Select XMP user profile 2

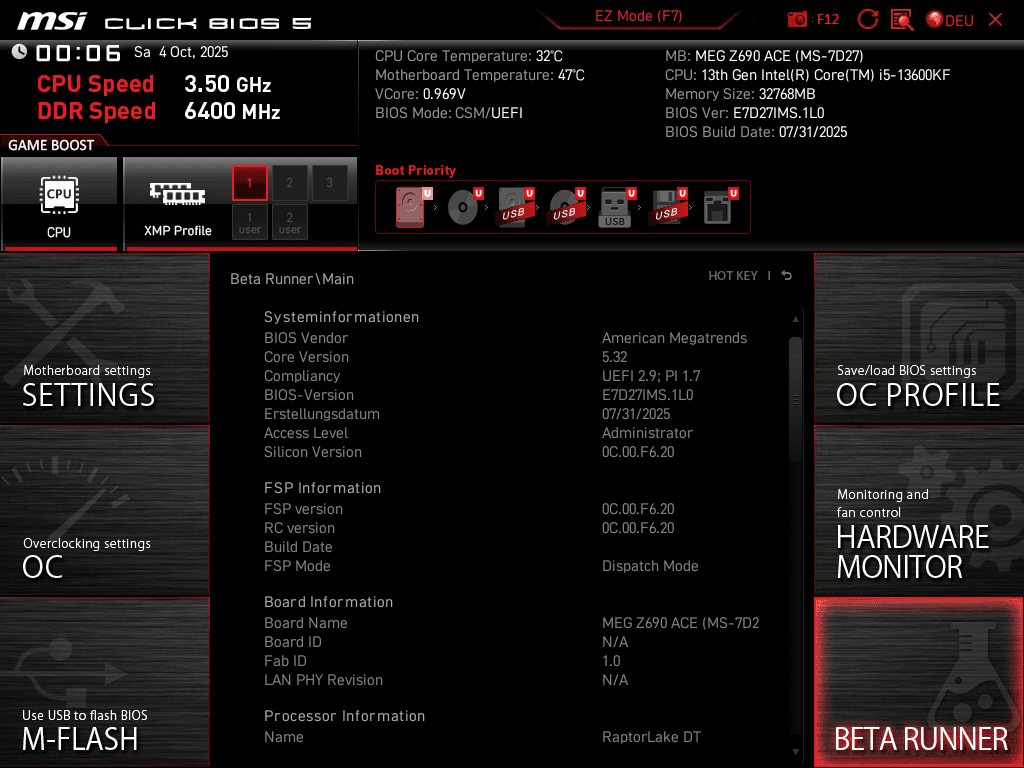tap(289, 222)
